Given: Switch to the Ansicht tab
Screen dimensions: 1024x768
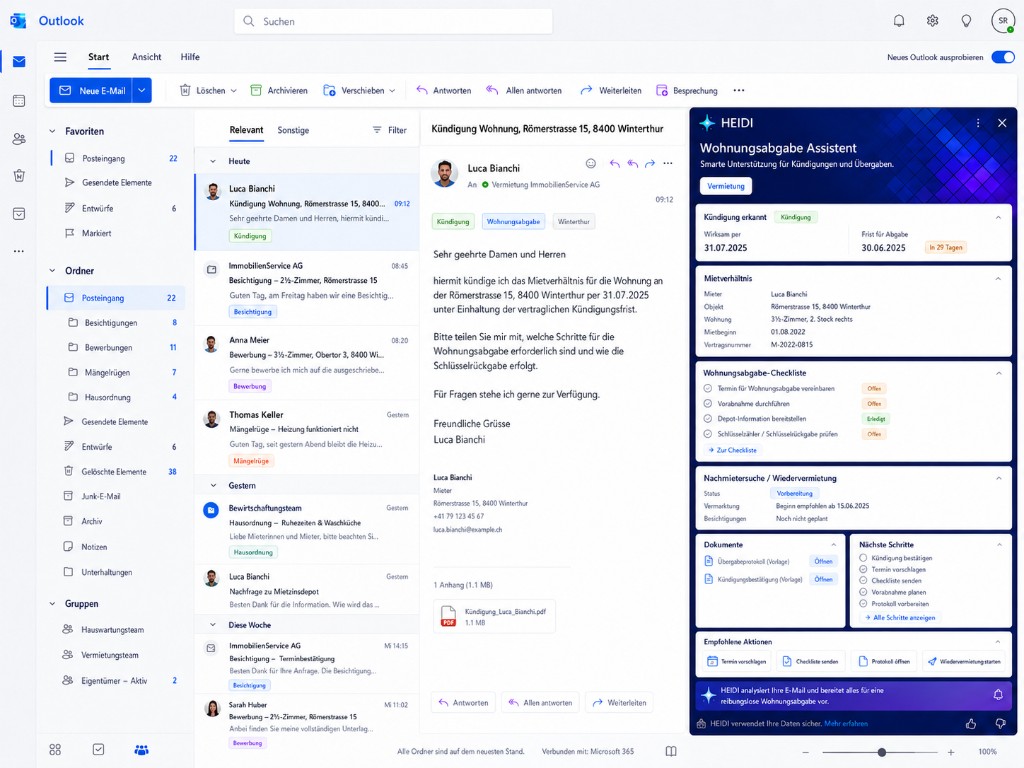Looking at the screenshot, I should tap(146, 57).
